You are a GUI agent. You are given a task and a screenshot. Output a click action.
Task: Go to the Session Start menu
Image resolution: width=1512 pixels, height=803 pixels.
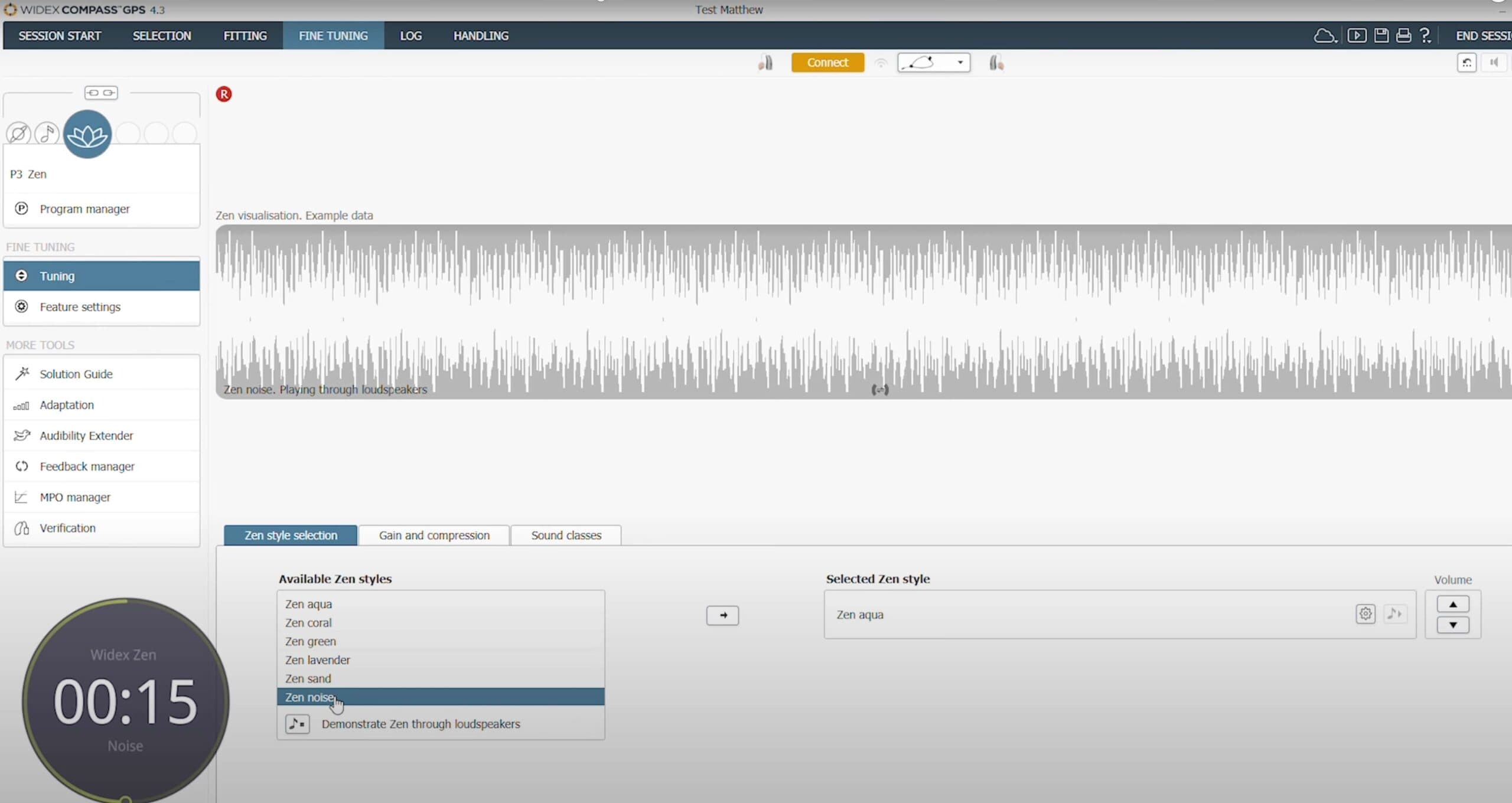(60, 36)
